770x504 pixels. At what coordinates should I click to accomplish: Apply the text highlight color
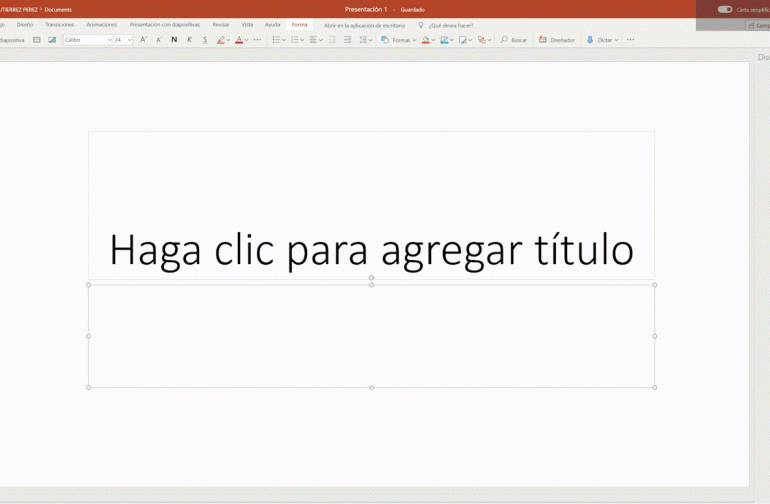tap(220, 40)
